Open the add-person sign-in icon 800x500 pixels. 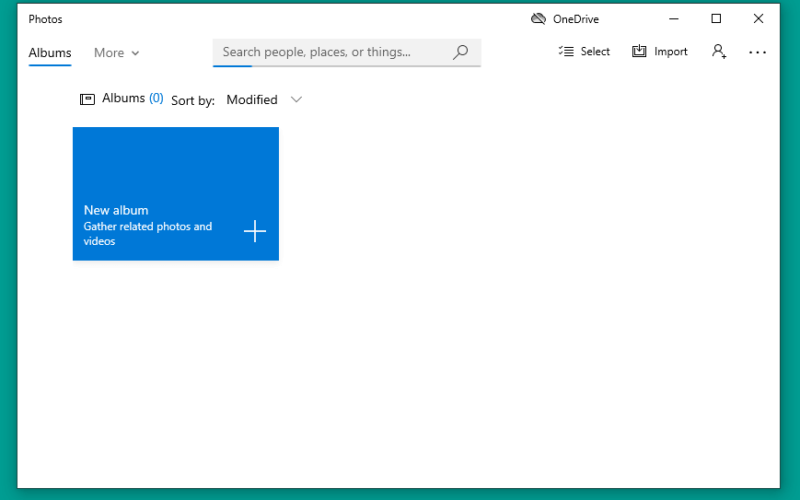[719, 52]
